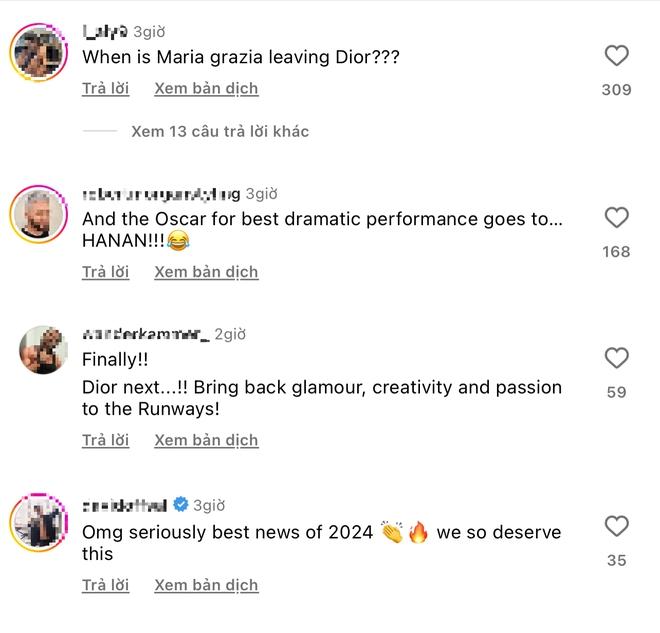Screen dimensions: 660x633
Task: Like the 'best news of 2024' comment
Action: (617, 526)
